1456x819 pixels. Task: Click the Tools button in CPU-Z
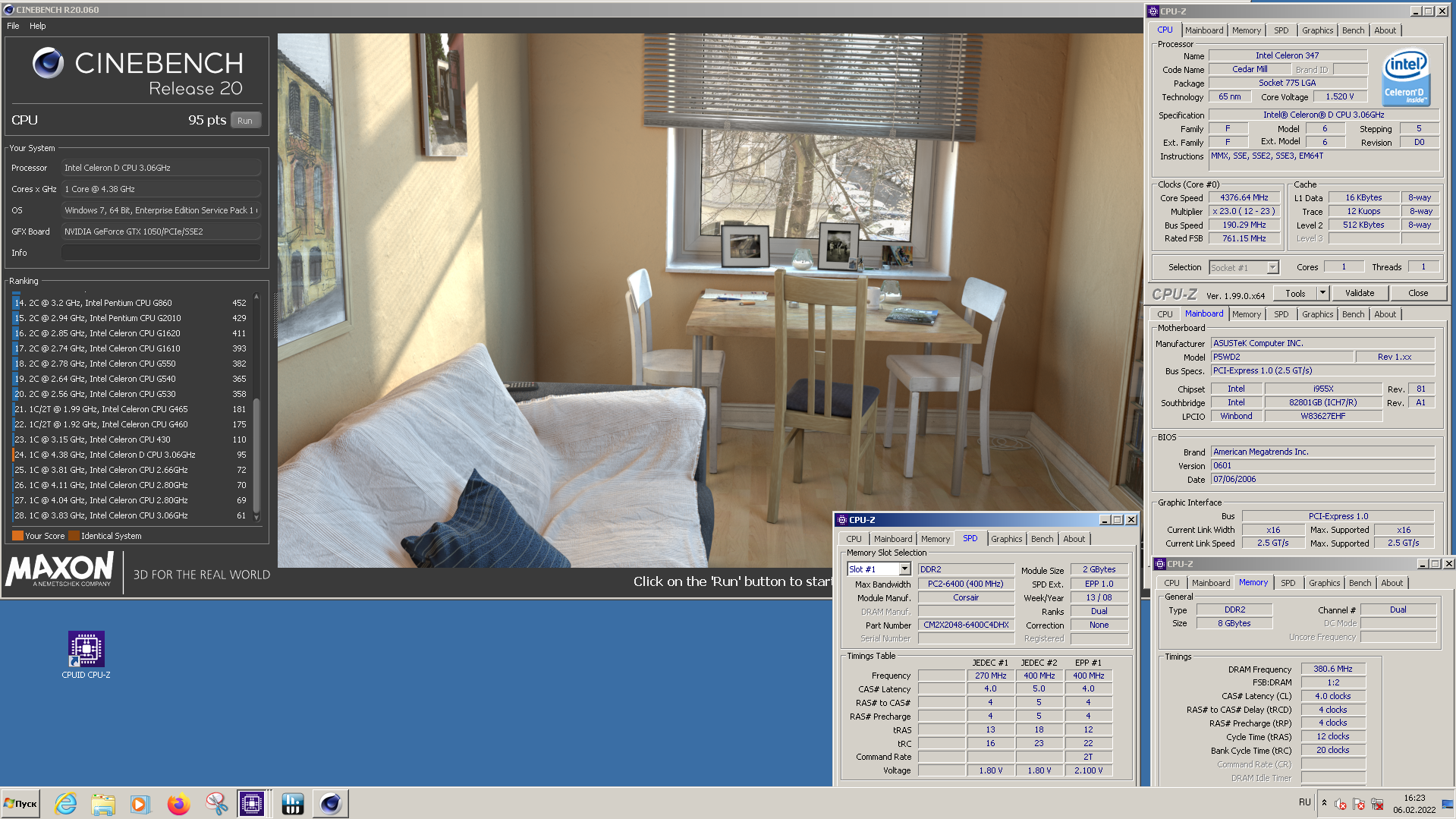pyautogui.click(x=1295, y=293)
